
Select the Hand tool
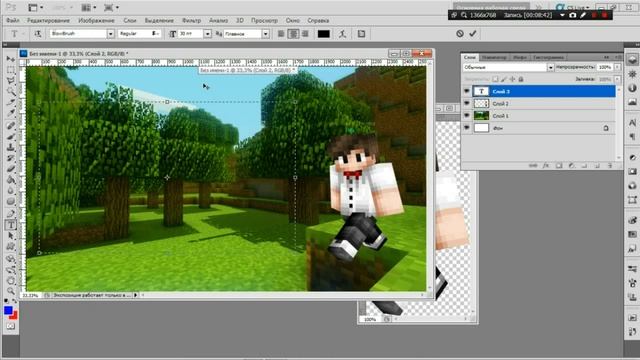(x=11, y=280)
